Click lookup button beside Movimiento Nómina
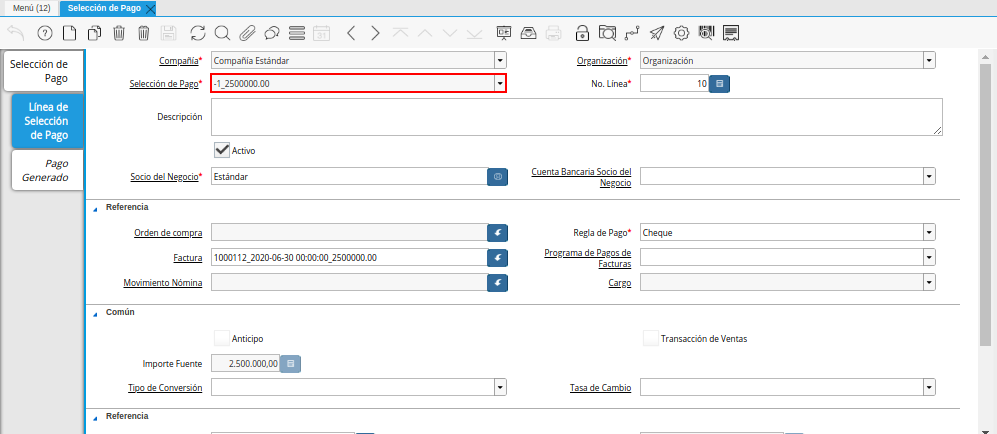The image size is (997, 434). 497,282
